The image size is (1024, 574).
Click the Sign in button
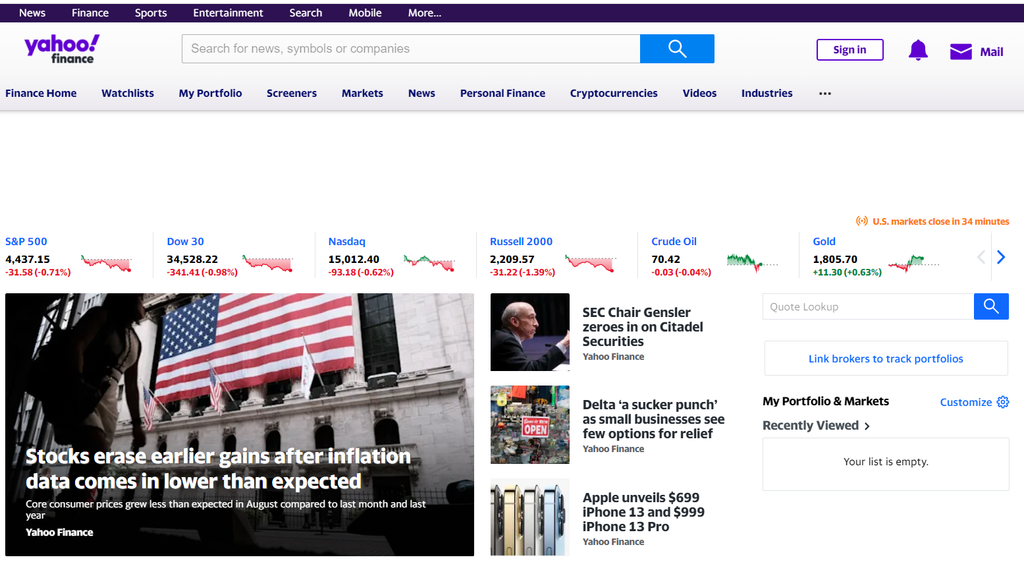[850, 50]
